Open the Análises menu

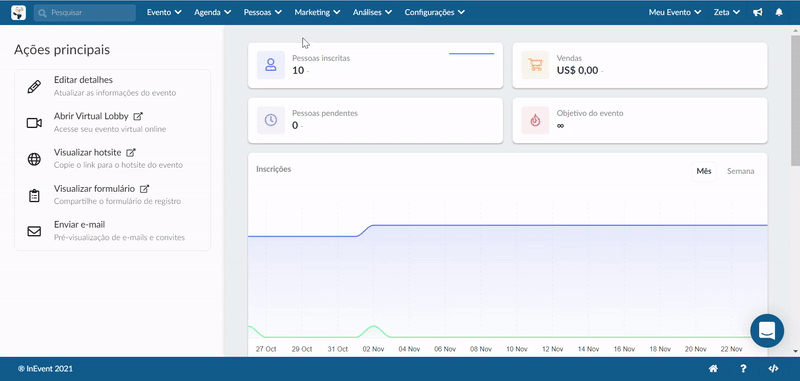[372, 12]
